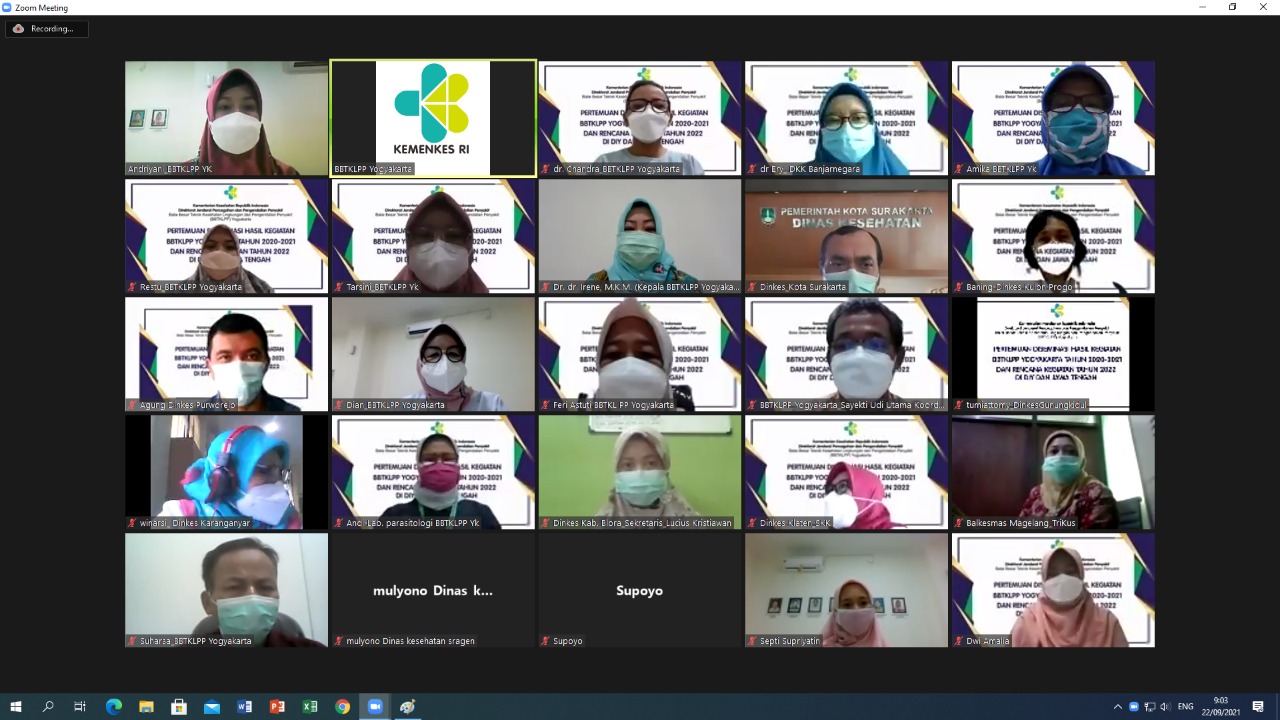Image resolution: width=1280 pixels, height=720 pixels.
Task: Show hidden system tray icons
Action: [x=1118, y=707]
